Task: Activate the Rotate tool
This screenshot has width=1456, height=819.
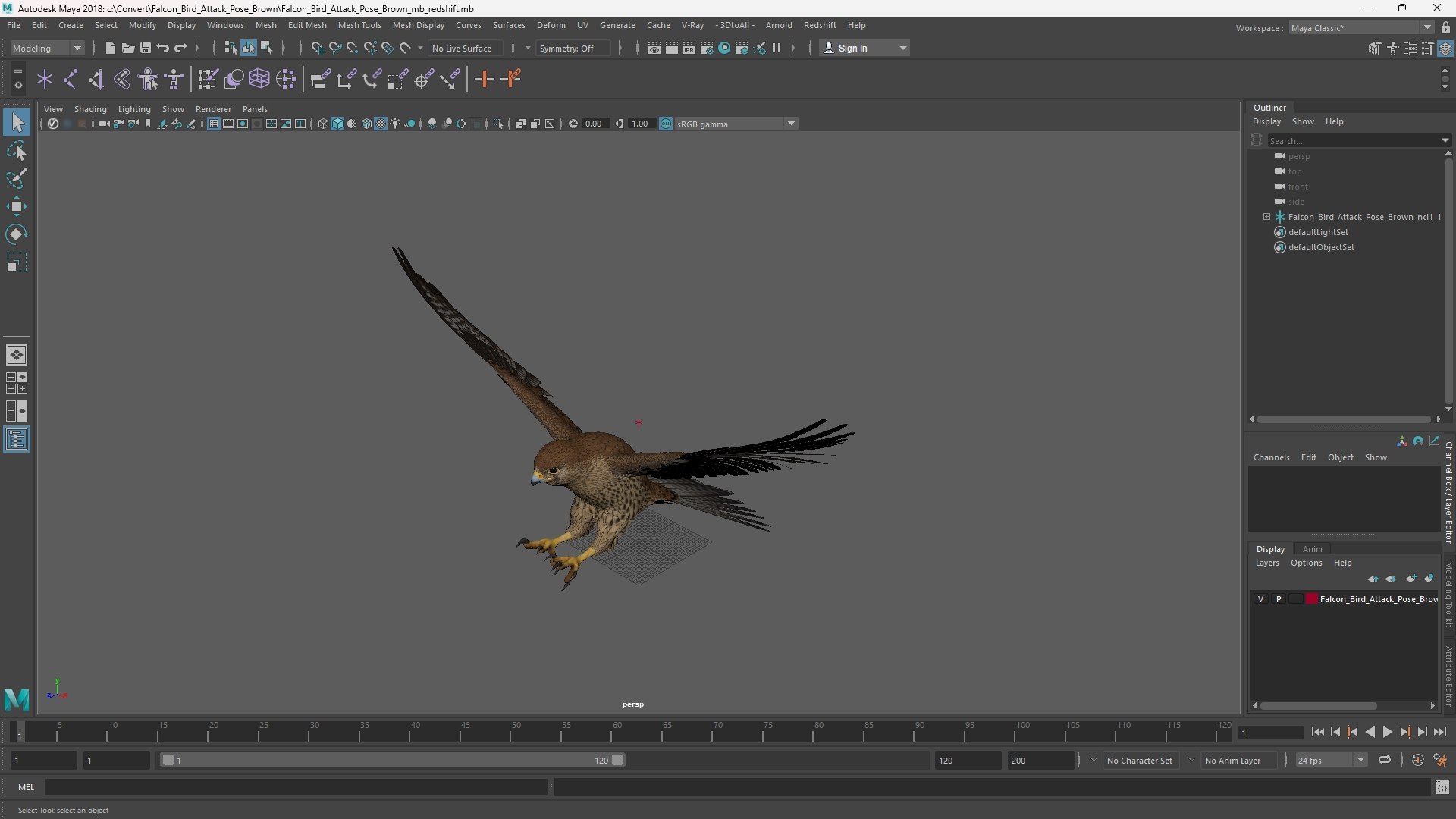Action: (x=17, y=234)
